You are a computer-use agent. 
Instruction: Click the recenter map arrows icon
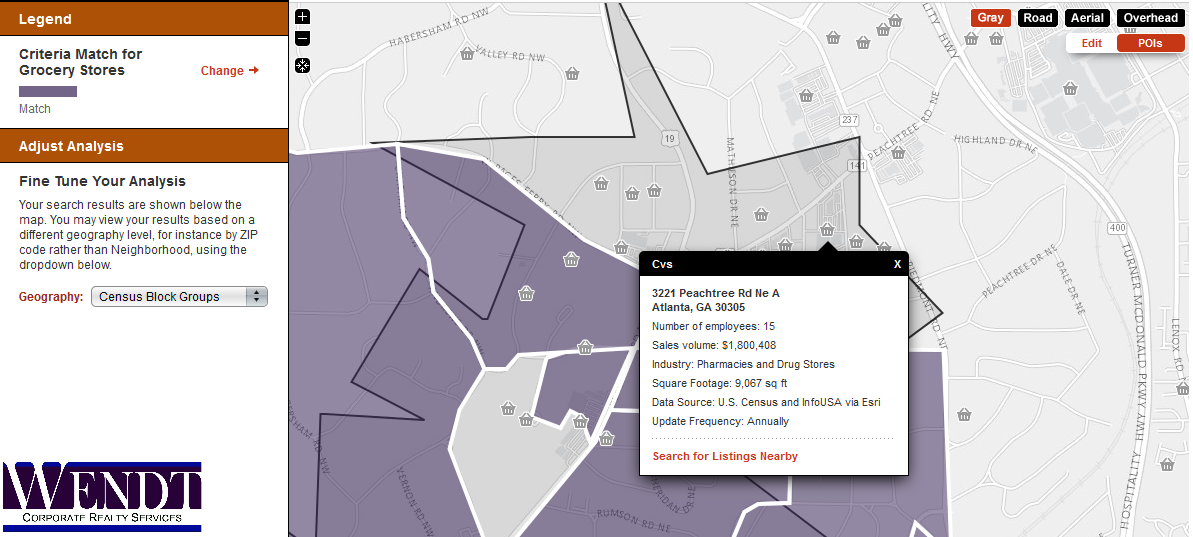303,66
